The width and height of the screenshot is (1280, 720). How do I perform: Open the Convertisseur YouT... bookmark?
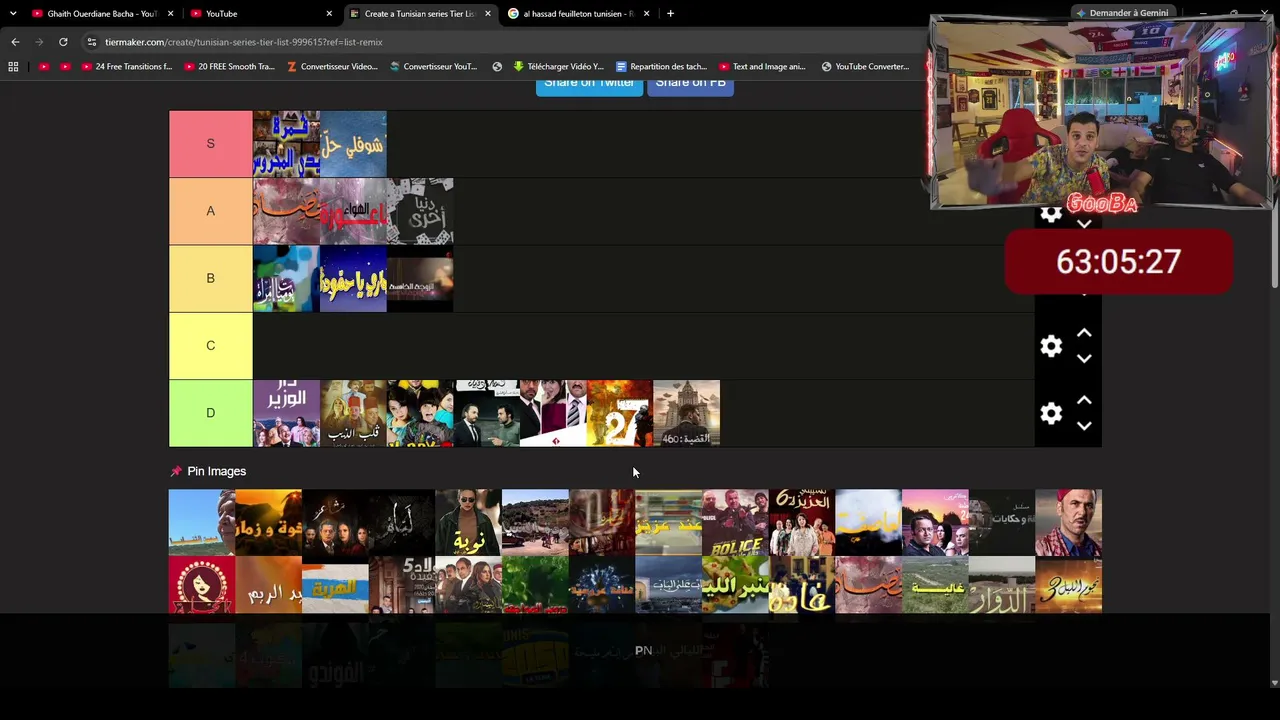click(434, 67)
